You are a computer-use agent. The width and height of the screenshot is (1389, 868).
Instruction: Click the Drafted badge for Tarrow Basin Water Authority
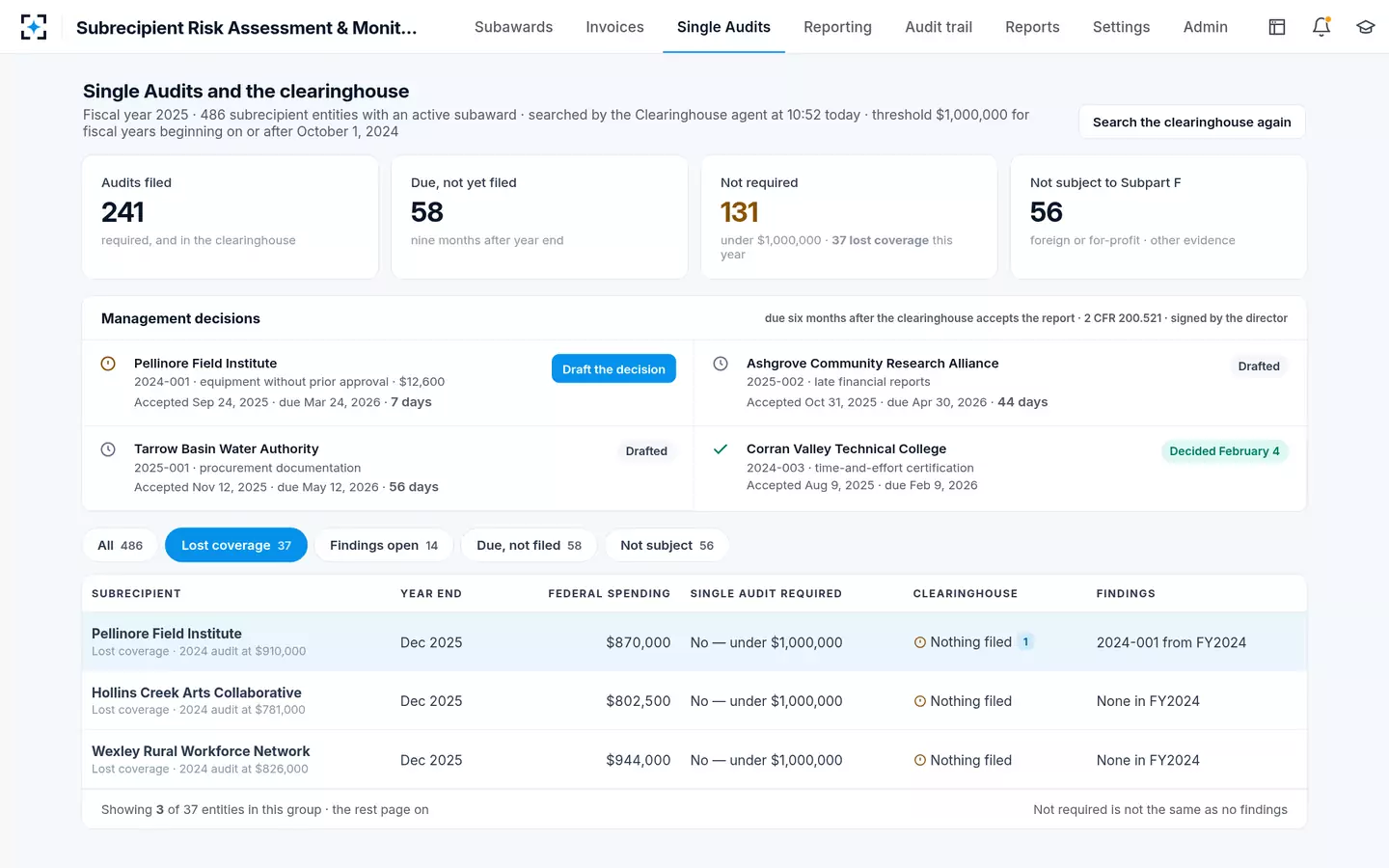coord(646,451)
